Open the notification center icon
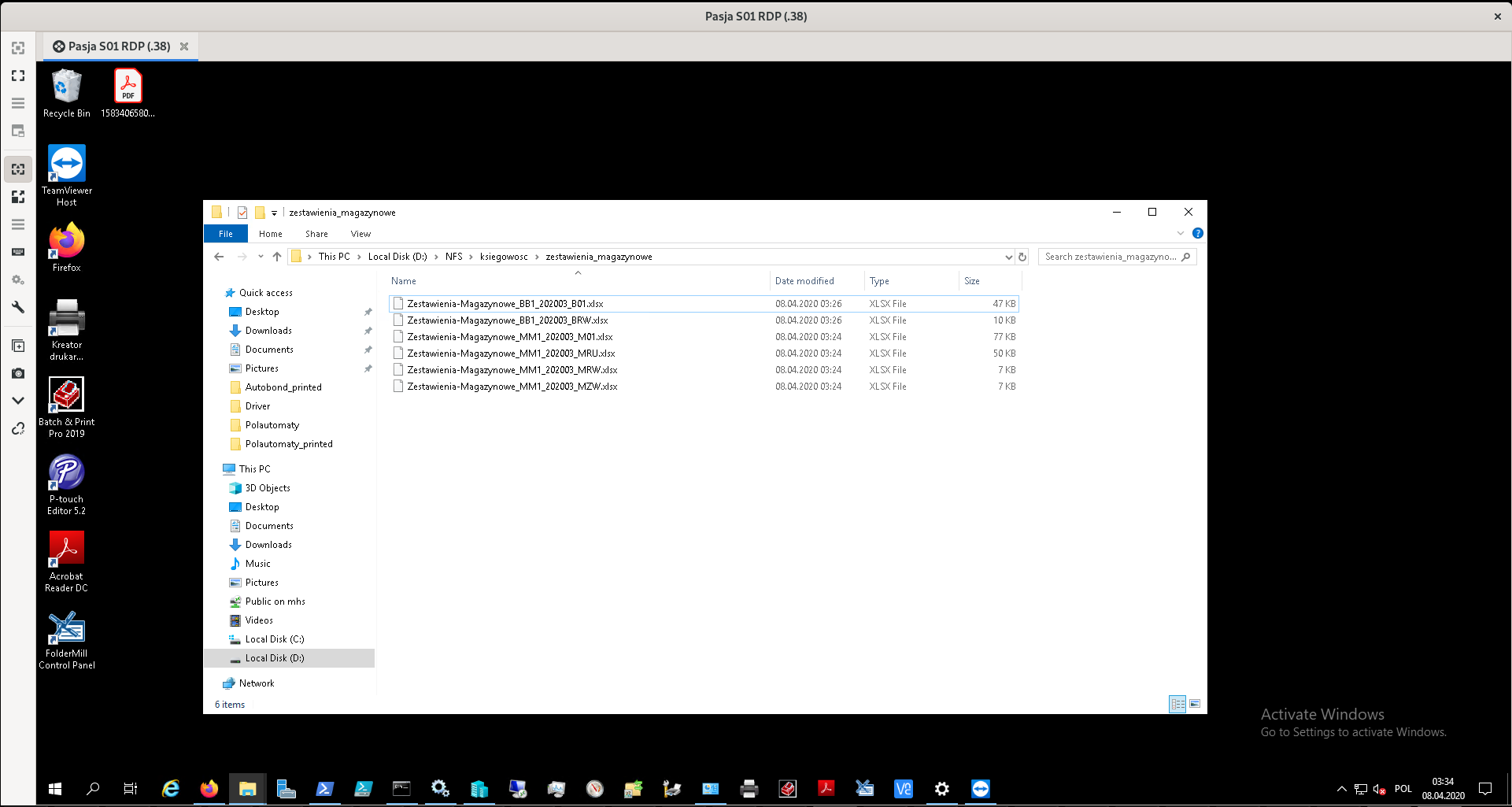Screen dimensions: 1512x807 [x=1485, y=788]
